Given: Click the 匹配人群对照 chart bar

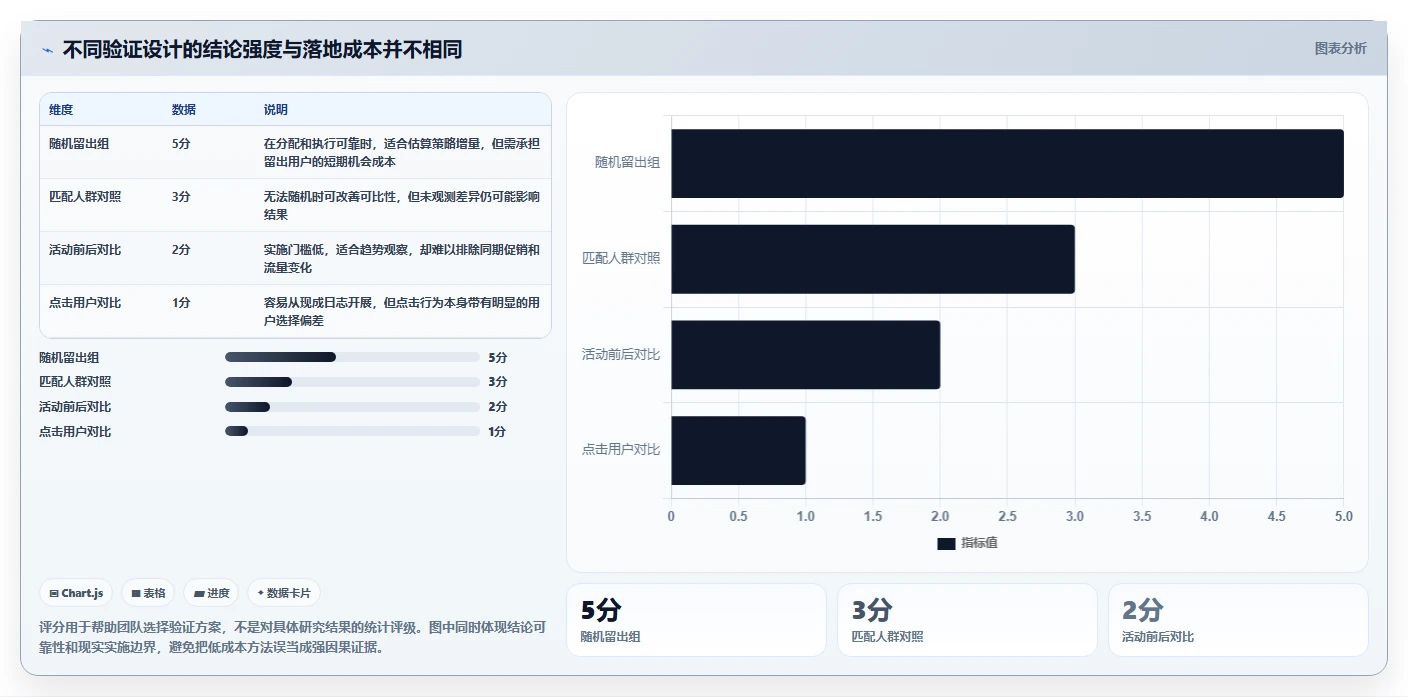Looking at the screenshot, I should [x=873, y=259].
